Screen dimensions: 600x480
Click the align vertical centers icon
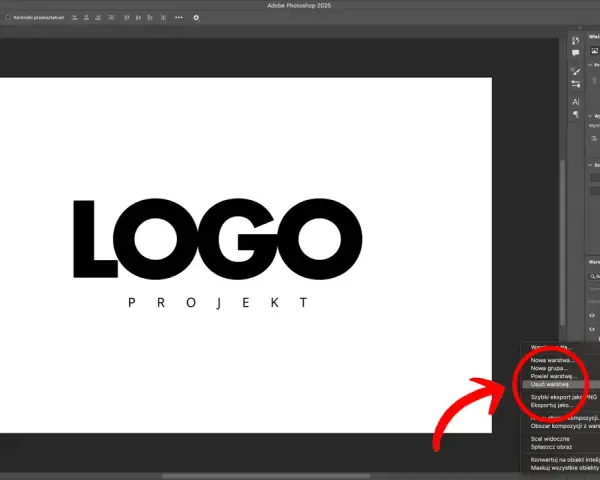coord(139,18)
